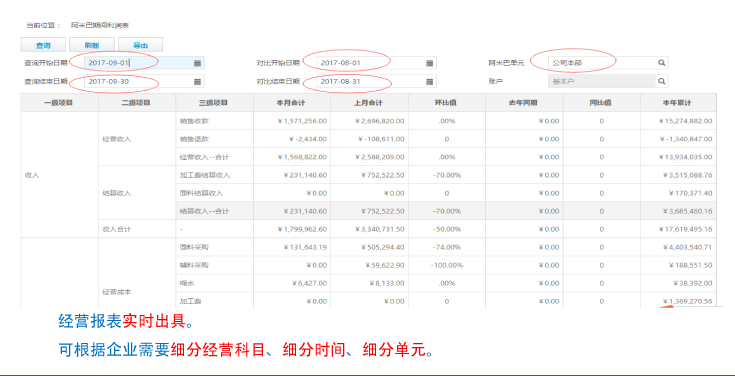Click the -50.00% 环比值 cell
This screenshot has height=376, width=735.
click(x=447, y=229)
